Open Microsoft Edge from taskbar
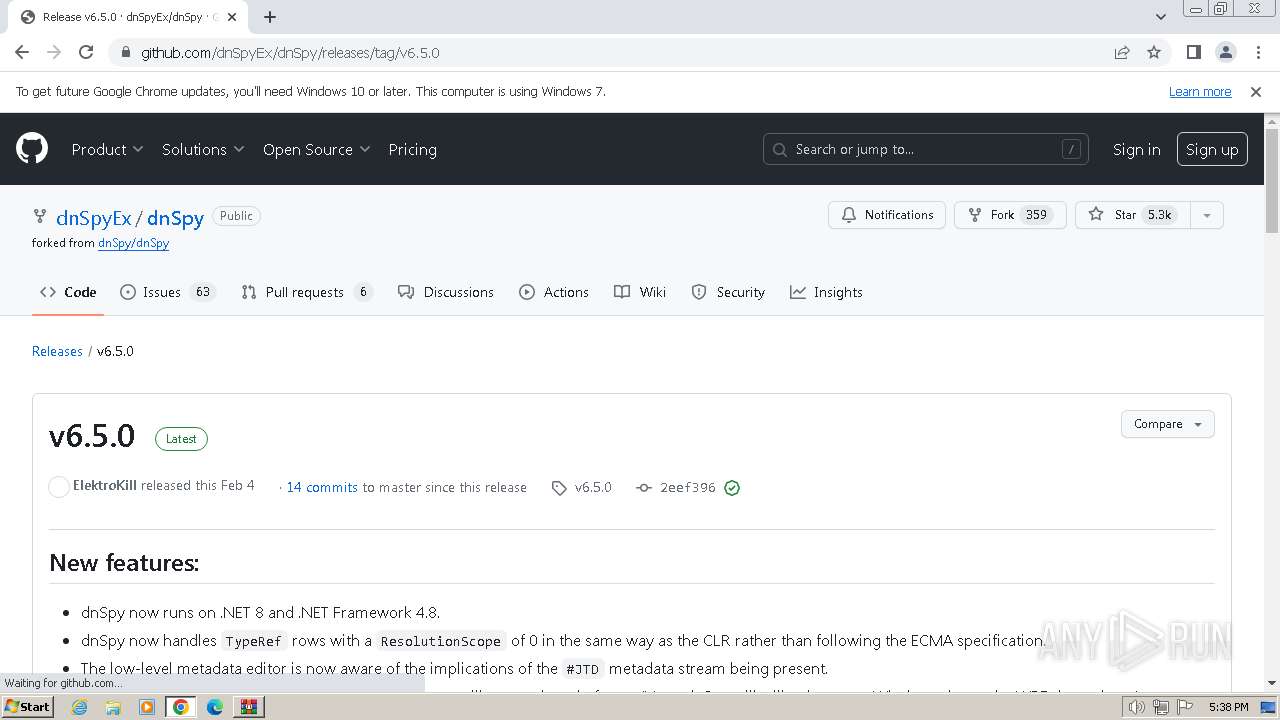This screenshot has height=720, width=1280. pos(215,707)
